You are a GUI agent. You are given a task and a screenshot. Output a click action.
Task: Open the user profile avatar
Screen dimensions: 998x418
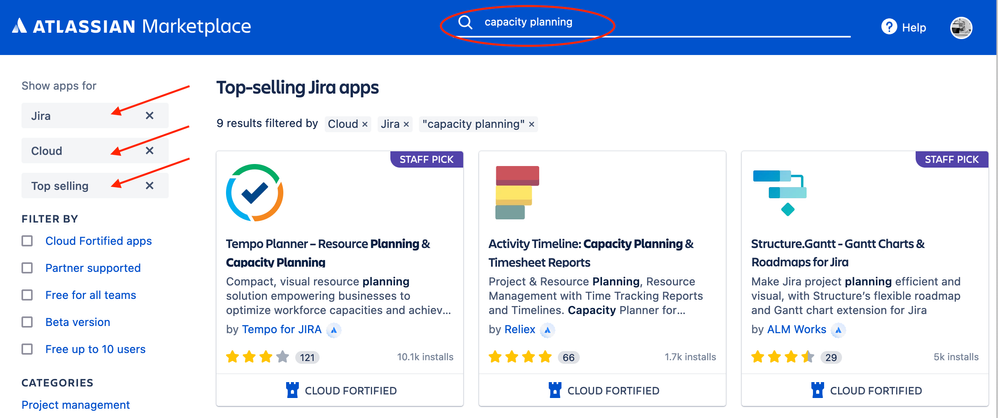961,27
